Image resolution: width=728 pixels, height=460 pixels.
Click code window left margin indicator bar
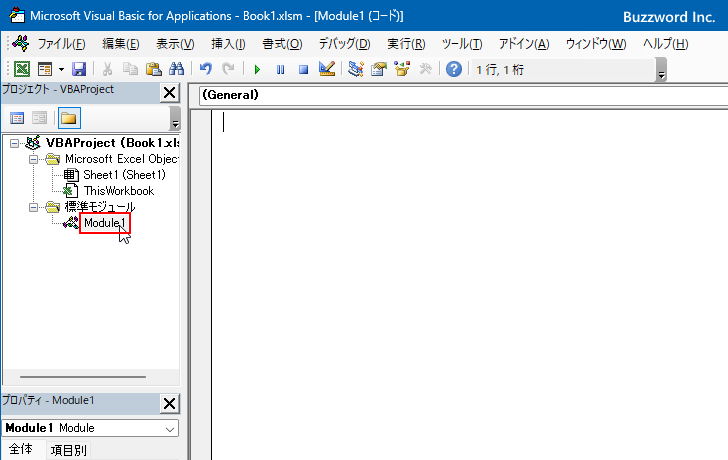(x=201, y=285)
